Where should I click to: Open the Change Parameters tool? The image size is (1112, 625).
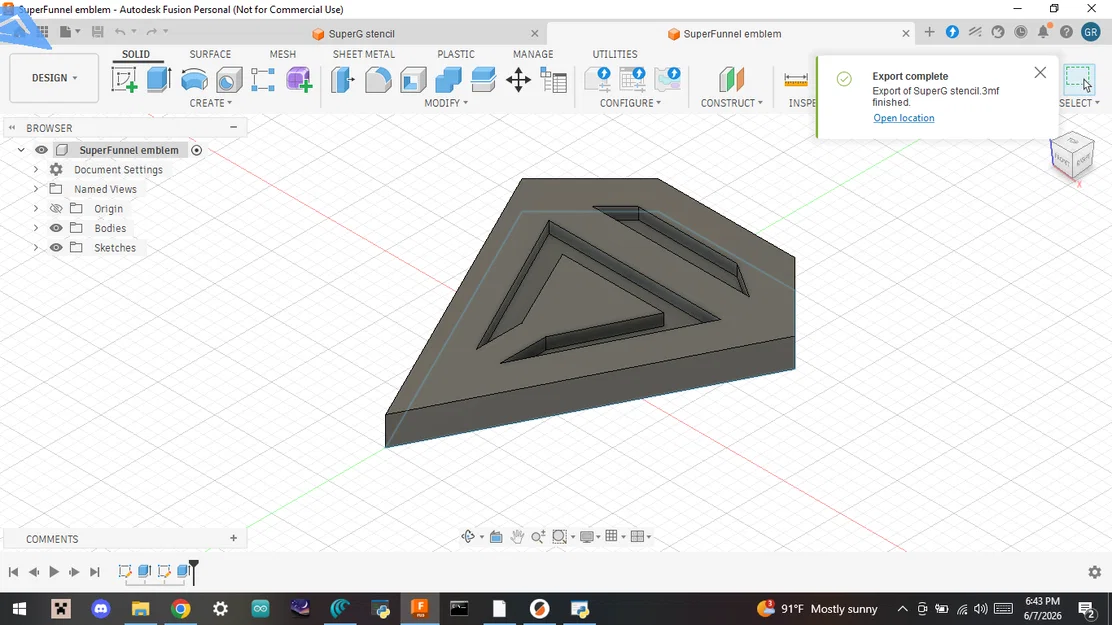point(553,79)
